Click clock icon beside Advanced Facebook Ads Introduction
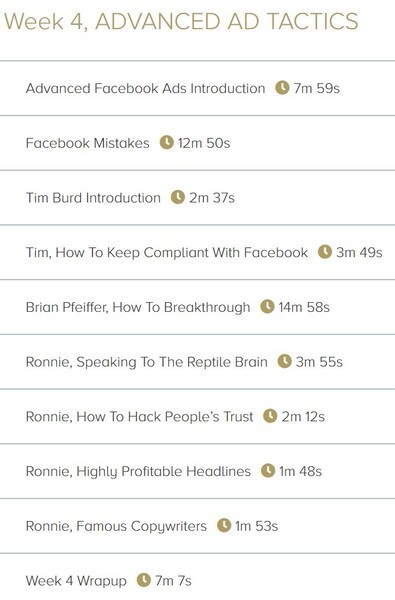395x600 pixels. pyautogui.click(x=282, y=88)
